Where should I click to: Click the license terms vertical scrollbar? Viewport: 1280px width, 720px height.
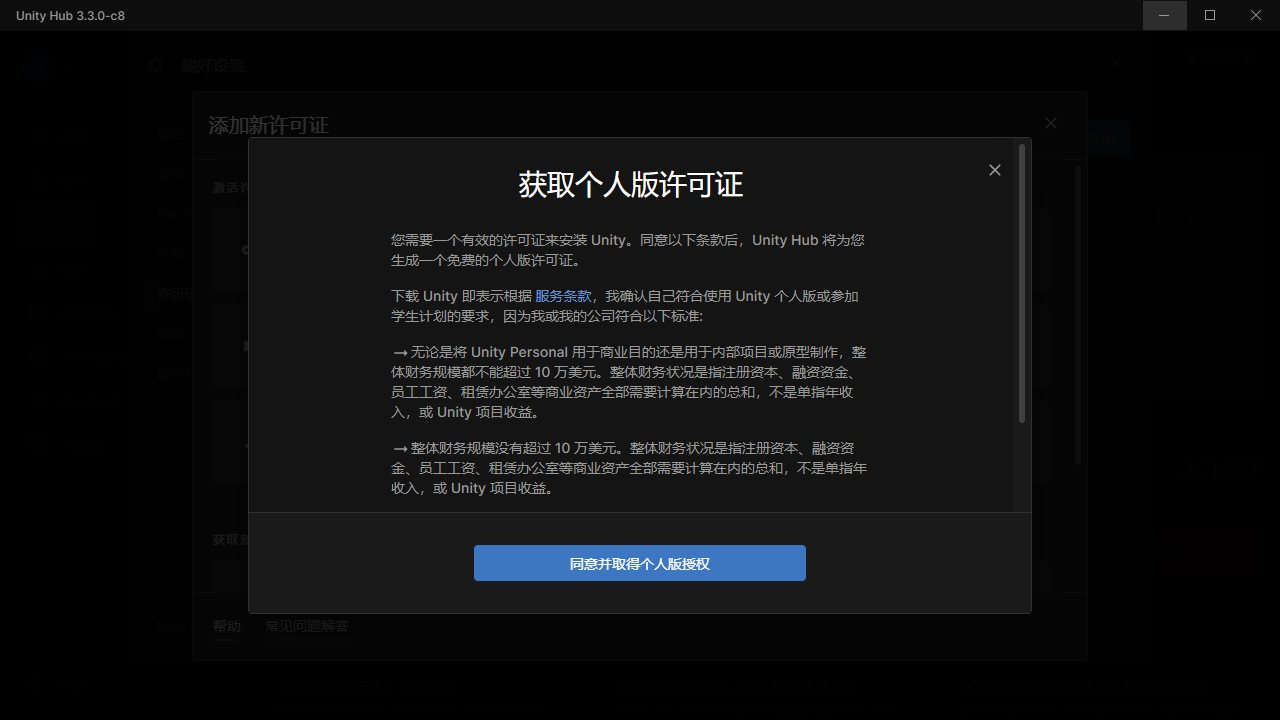point(1022,284)
